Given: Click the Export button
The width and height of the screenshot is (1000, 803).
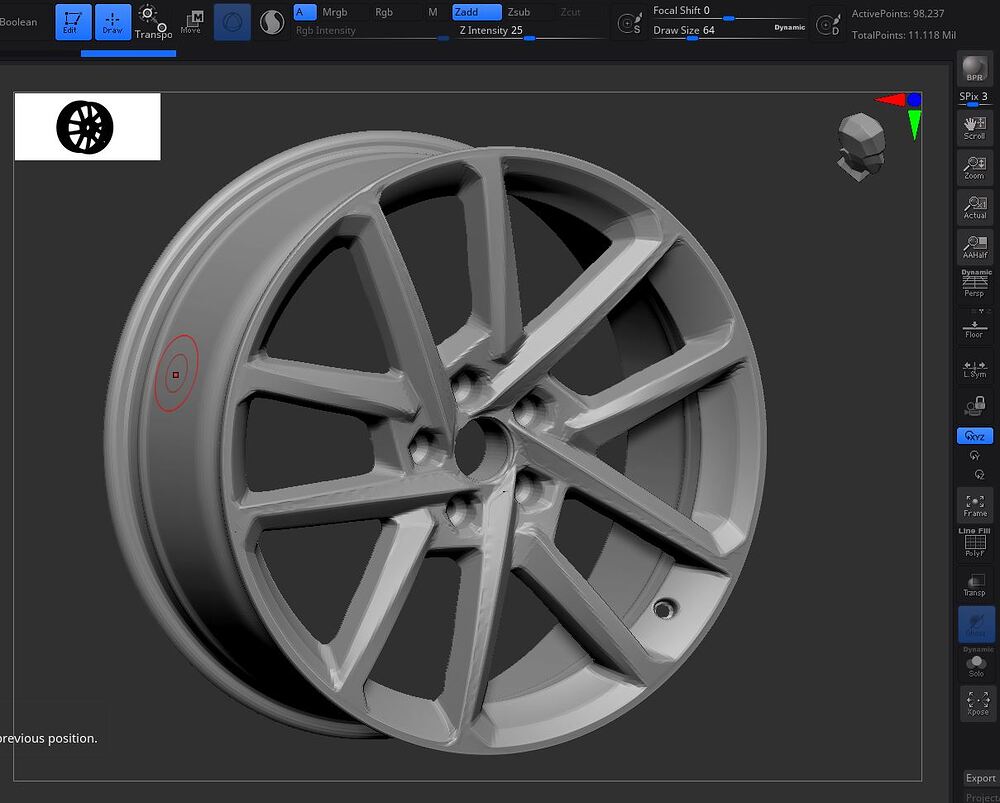Looking at the screenshot, I should pyautogui.click(x=980, y=778).
